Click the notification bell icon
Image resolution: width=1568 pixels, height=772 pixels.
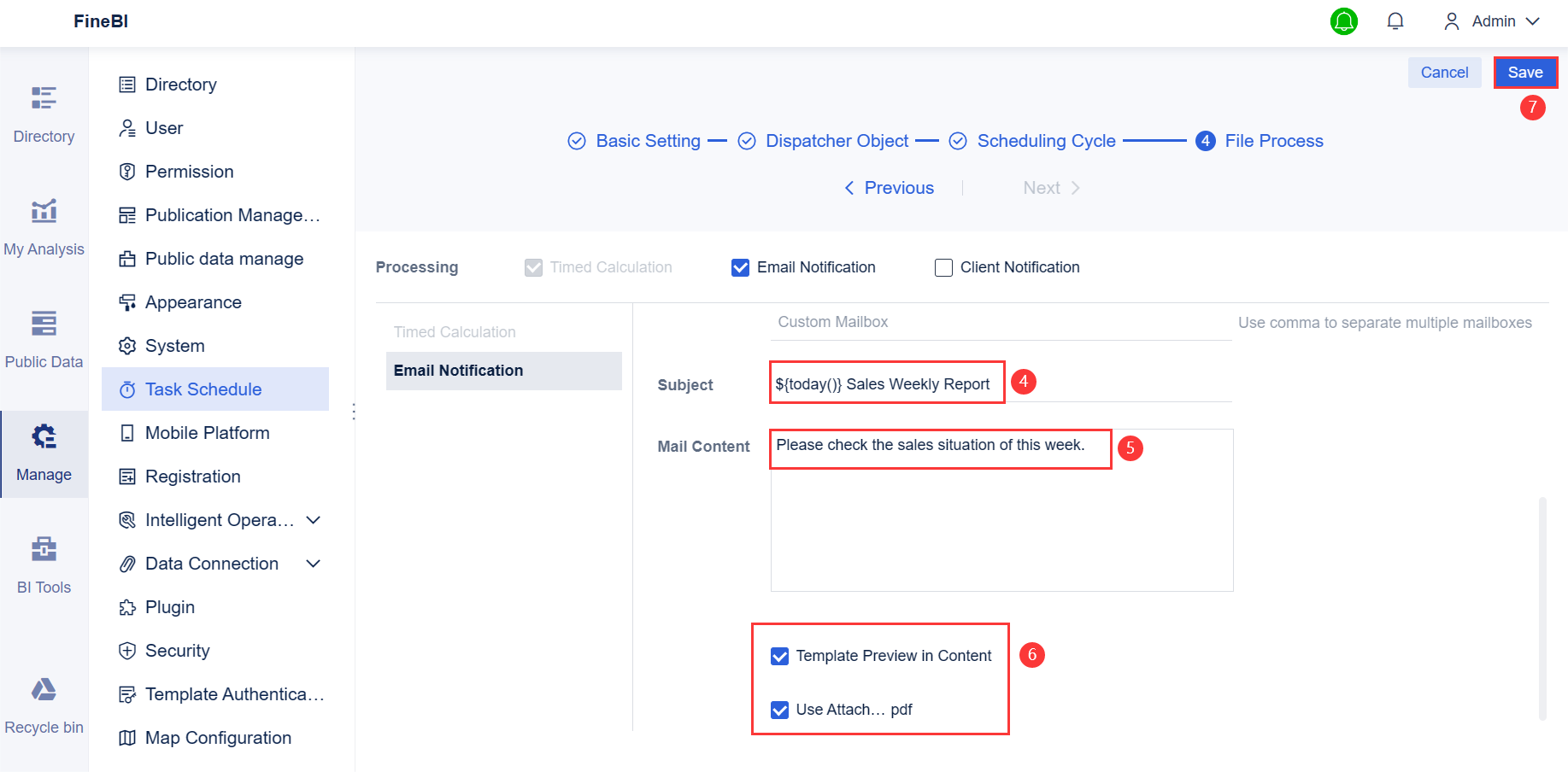point(1395,20)
